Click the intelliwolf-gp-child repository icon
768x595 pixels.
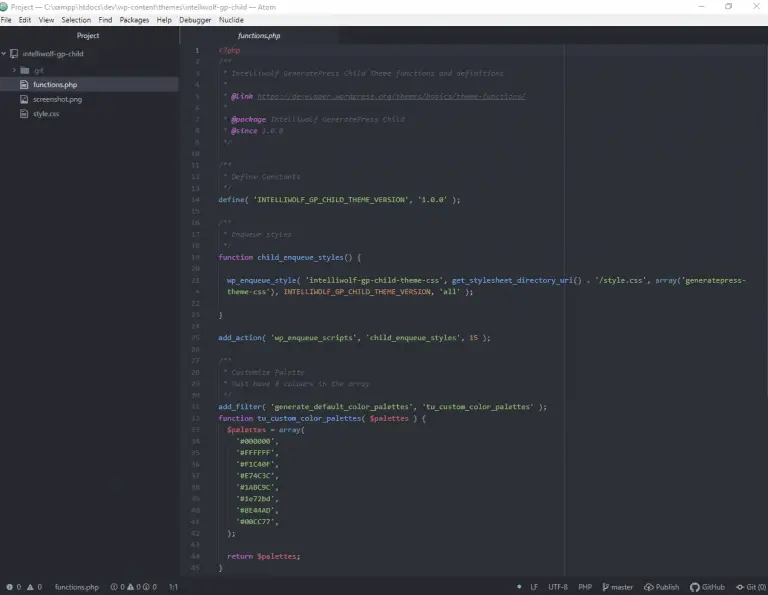pos(14,53)
